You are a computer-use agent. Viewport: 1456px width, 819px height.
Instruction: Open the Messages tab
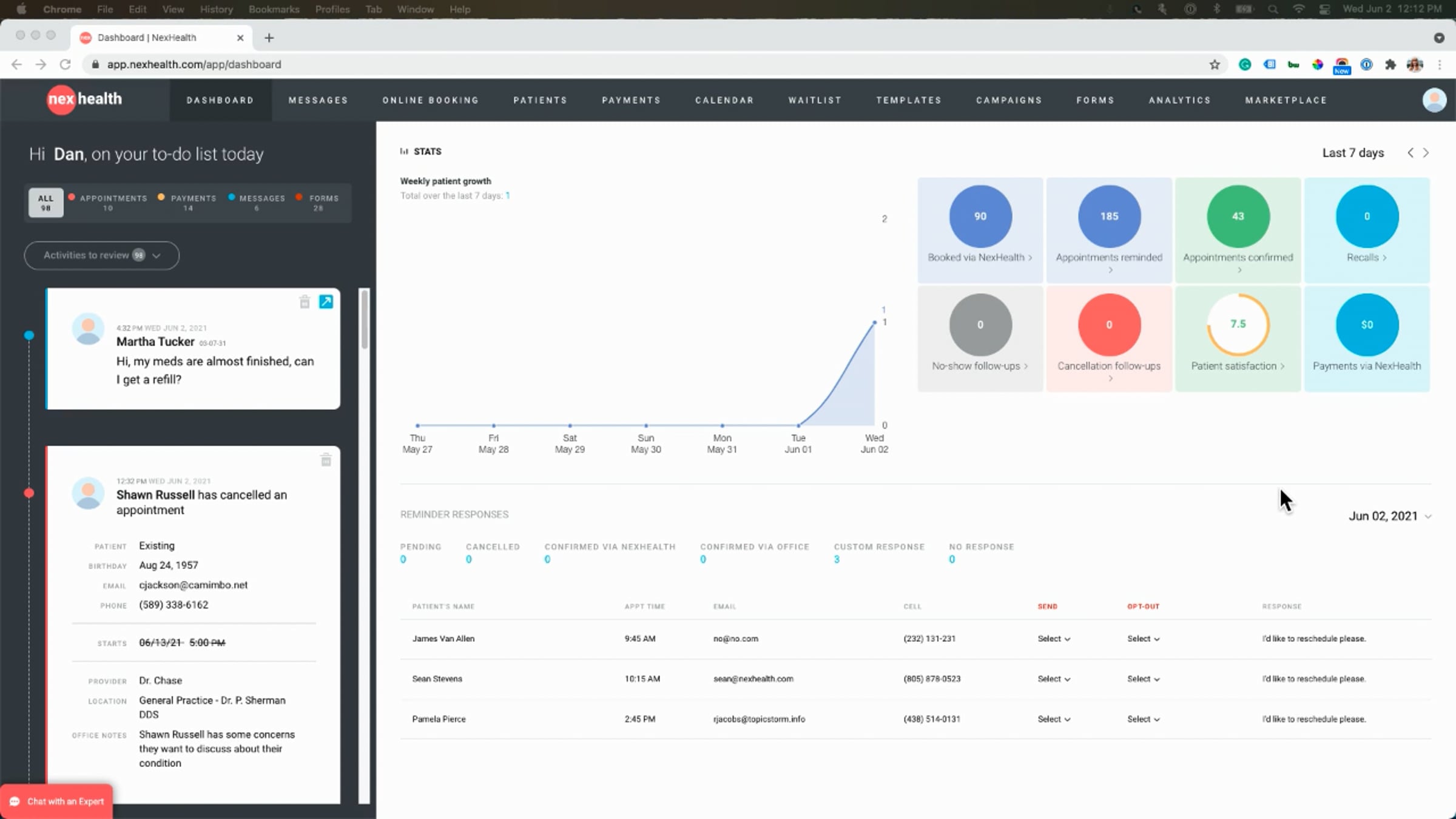(x=318, y=100)
